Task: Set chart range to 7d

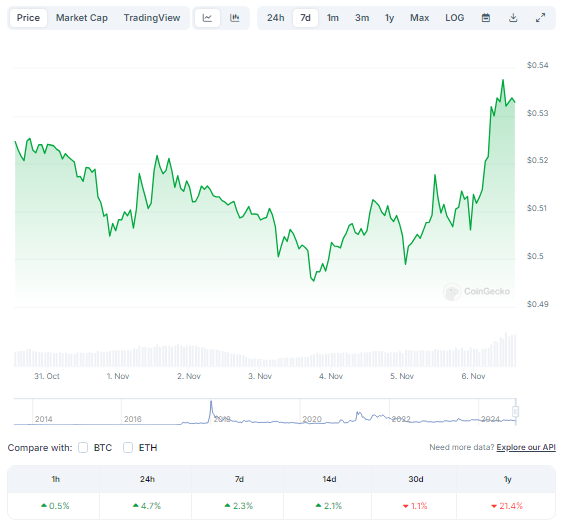Action: (305, 18)
